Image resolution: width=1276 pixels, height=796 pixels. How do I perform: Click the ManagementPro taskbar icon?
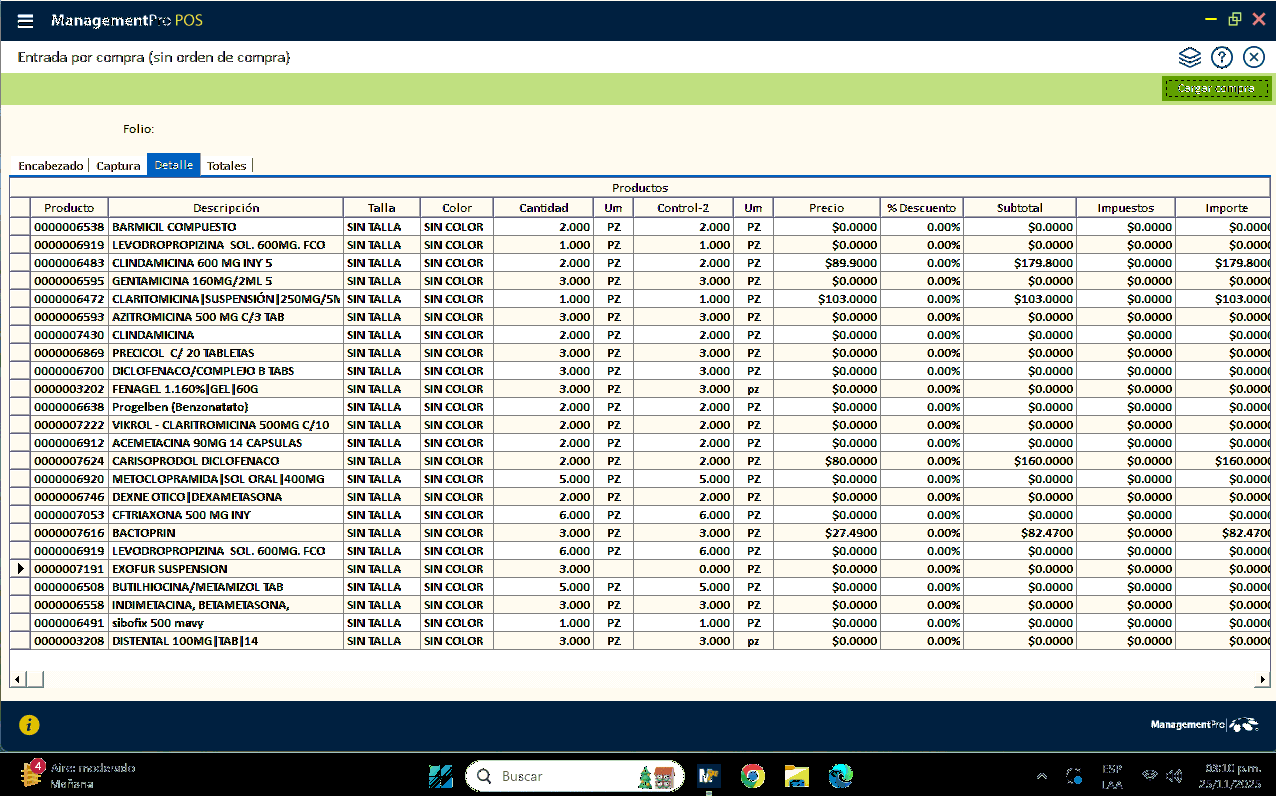tap(709, 776)
